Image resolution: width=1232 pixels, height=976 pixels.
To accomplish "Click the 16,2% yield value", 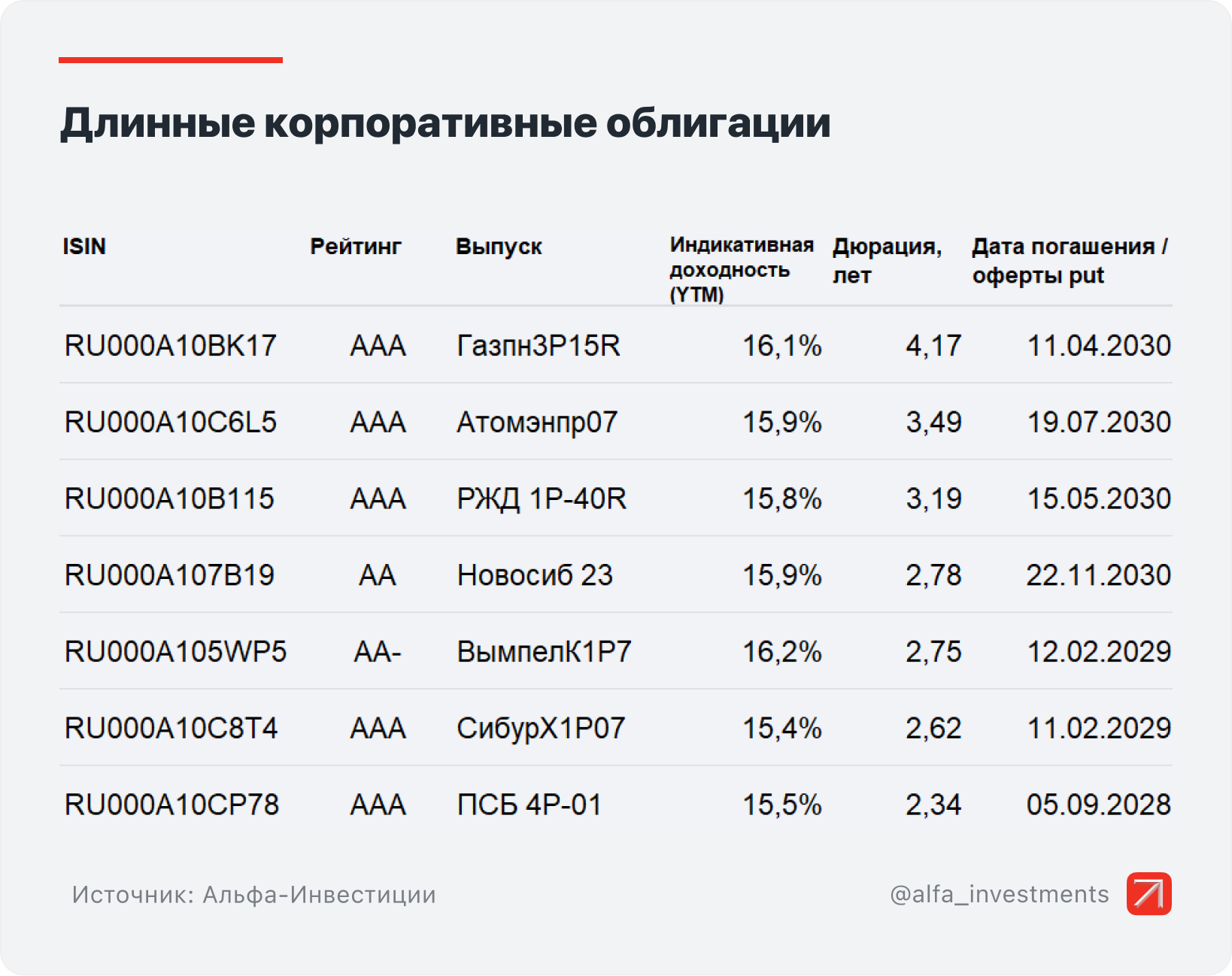I will click(781, 652).
